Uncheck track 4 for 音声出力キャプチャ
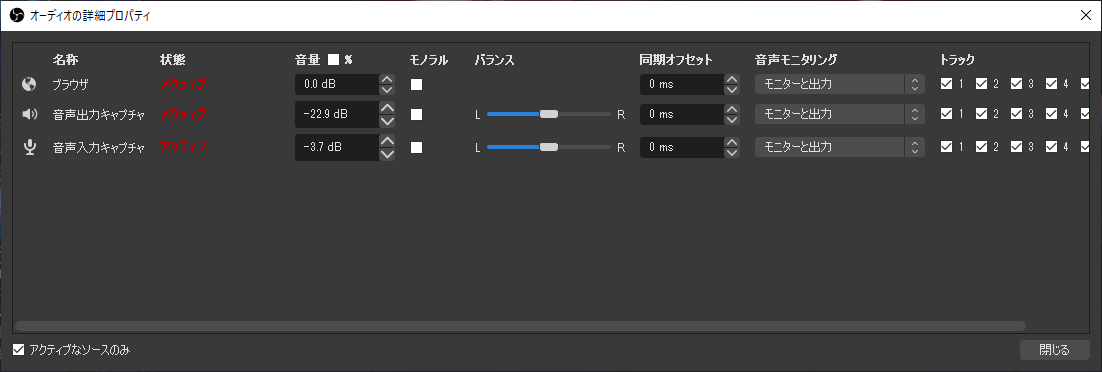Viewport: 1102px width, 372px height. pos(1051,114)
